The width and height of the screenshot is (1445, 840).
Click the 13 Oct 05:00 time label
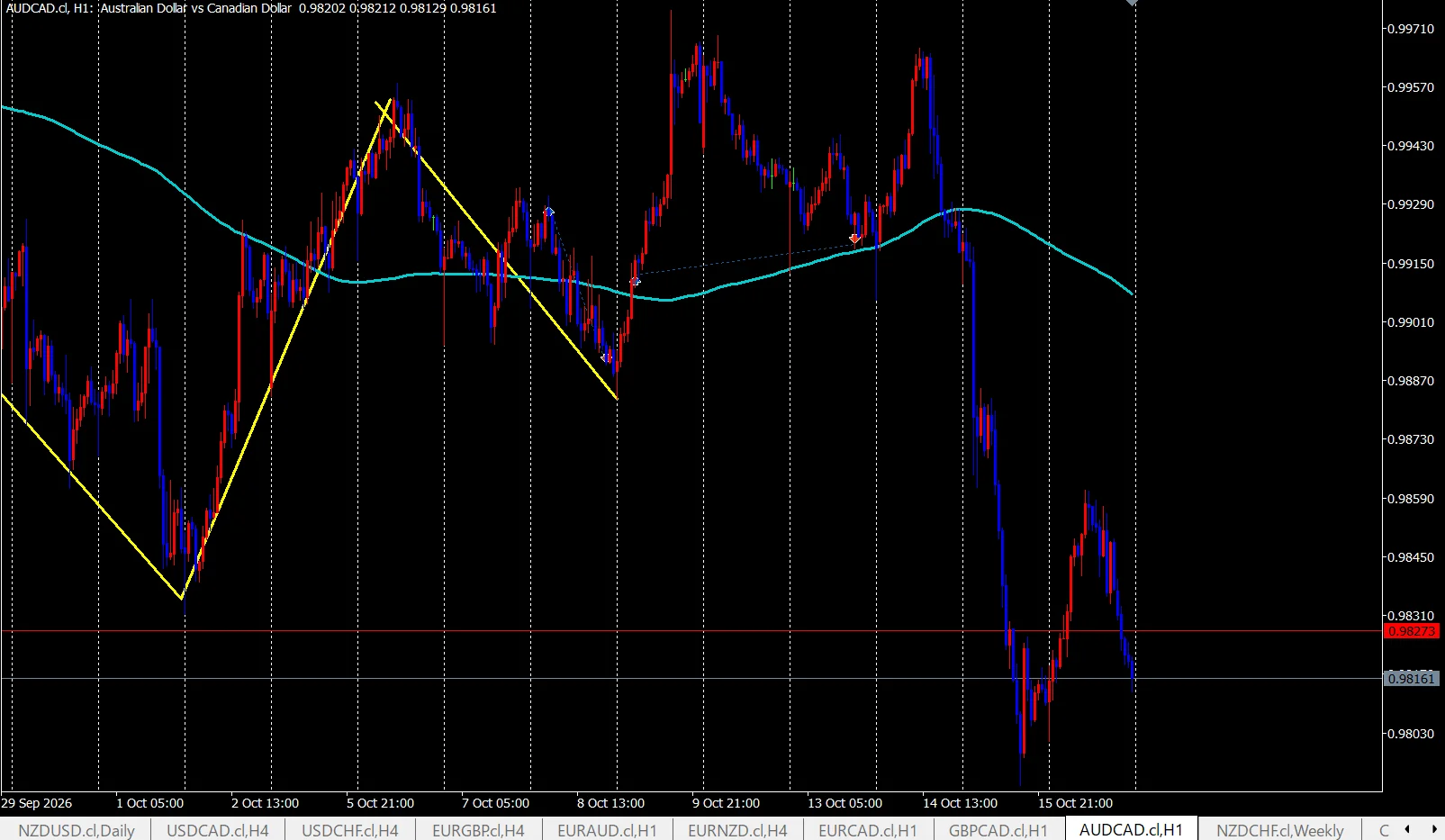[x=844, y=803]
